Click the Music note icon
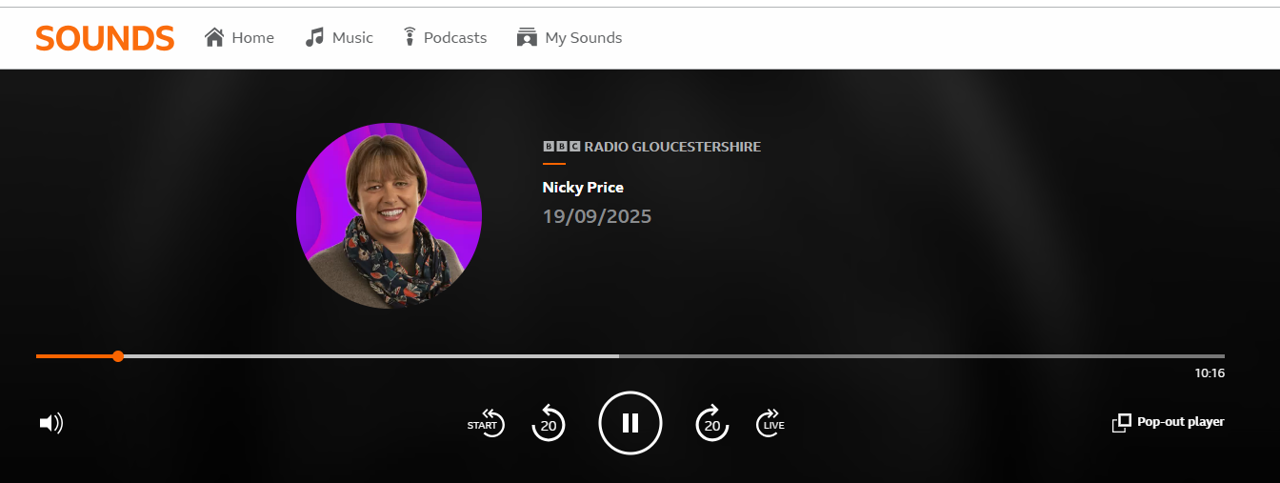This screenshot has width=1280, height=483. pyautogui.click(x=315, y=37)
